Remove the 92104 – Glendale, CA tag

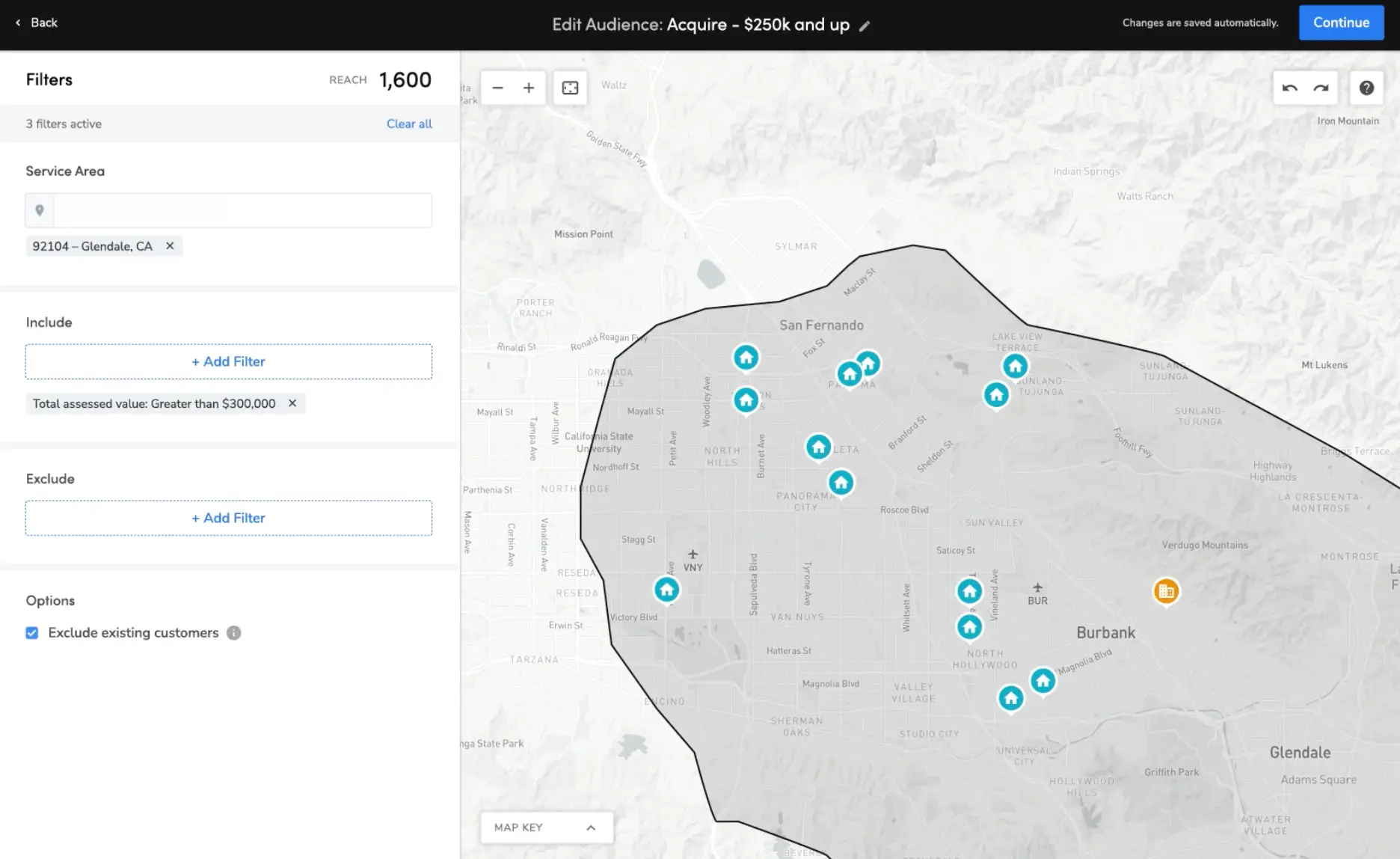[170, 246]
